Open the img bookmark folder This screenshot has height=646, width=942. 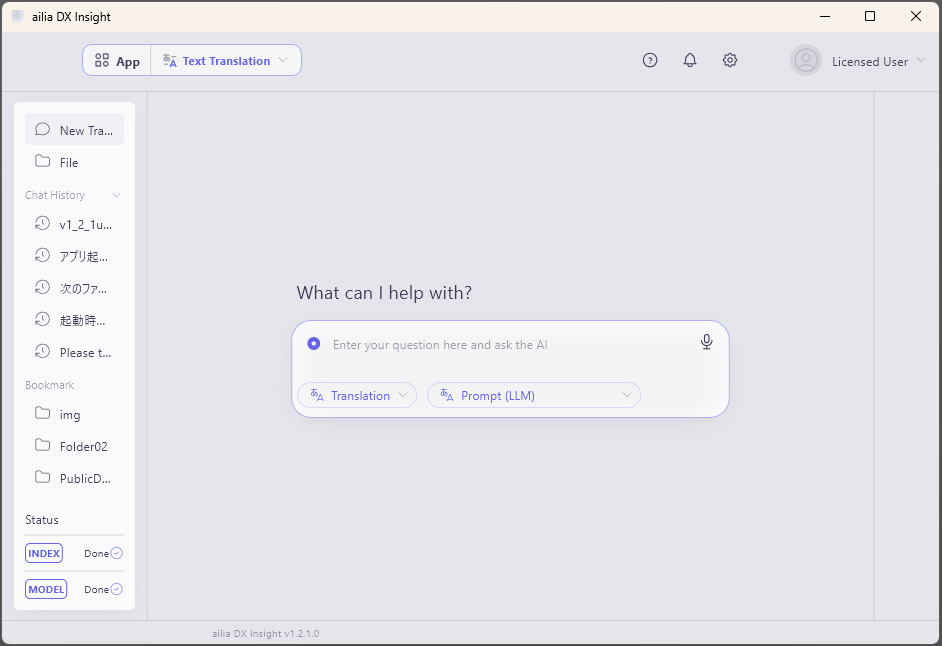click(70, 414)
